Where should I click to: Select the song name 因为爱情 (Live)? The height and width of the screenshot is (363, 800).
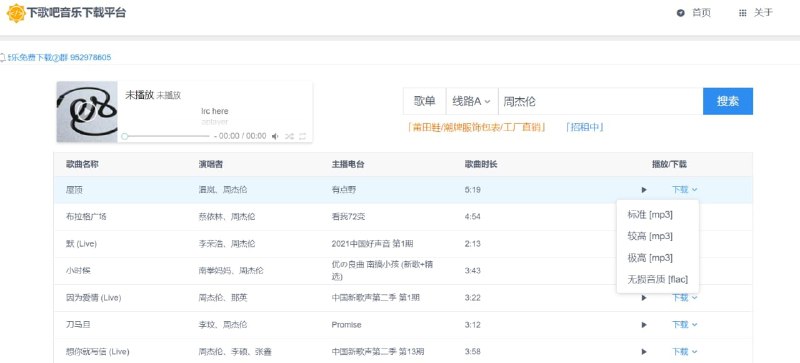point(93,298)
